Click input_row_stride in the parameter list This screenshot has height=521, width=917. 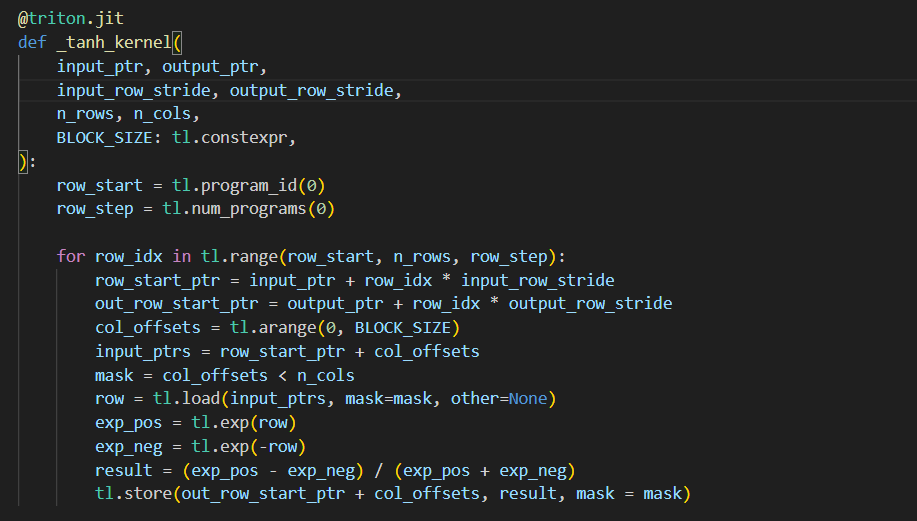[x=133, y=91]
